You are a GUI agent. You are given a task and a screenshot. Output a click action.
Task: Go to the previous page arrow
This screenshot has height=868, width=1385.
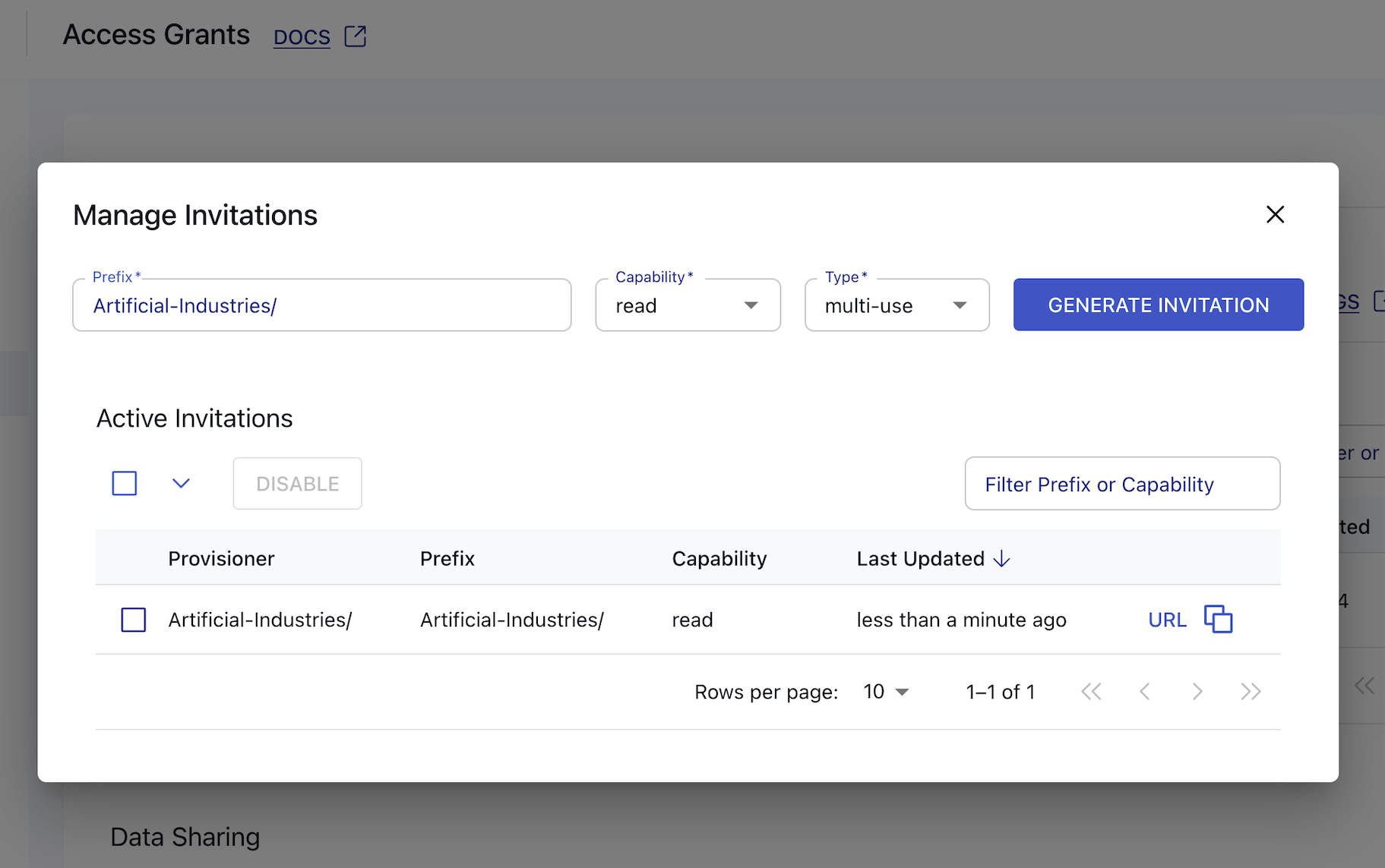1144,691
